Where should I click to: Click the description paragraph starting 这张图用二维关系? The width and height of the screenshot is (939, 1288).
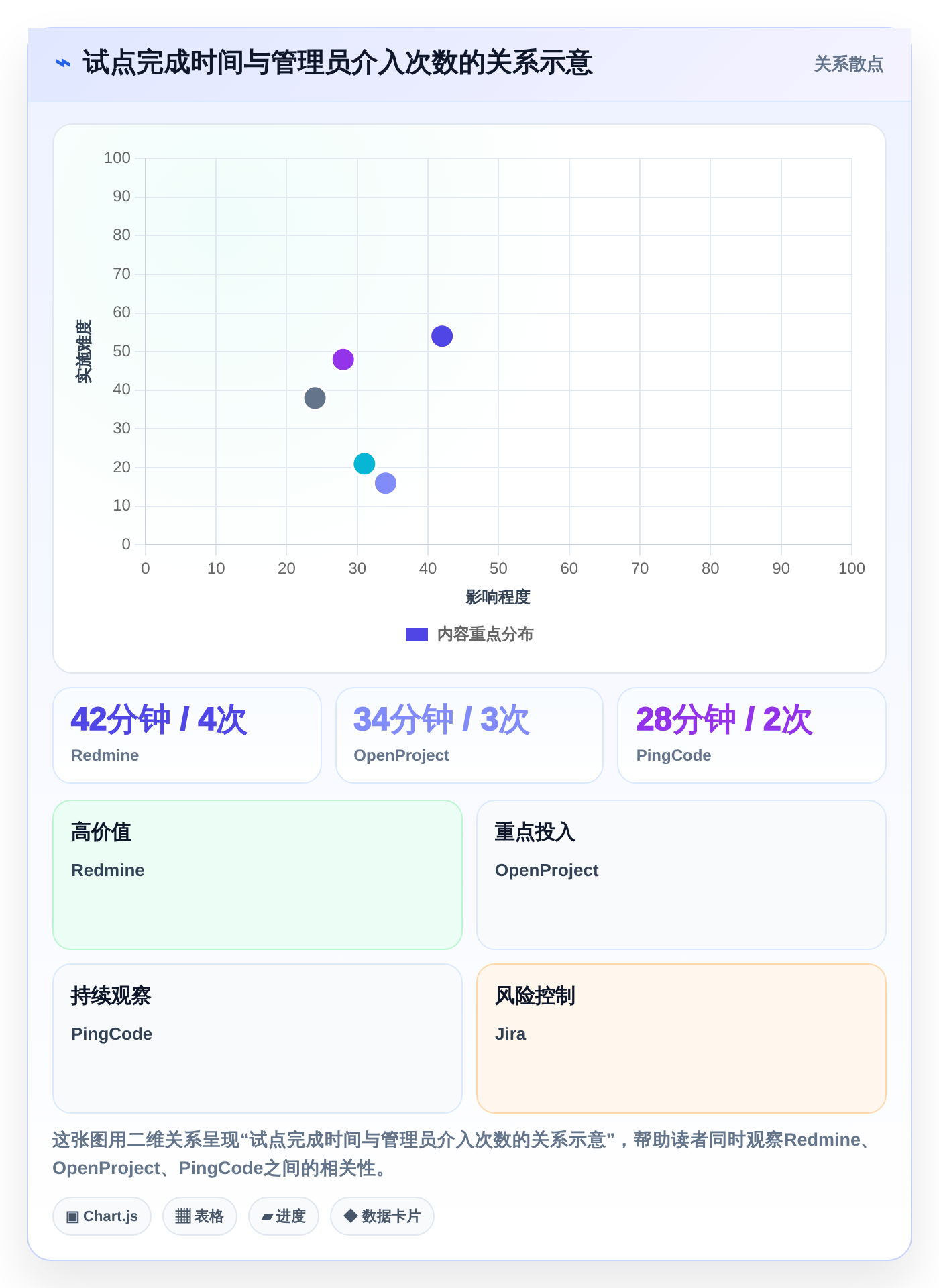tap(463, 1154)
